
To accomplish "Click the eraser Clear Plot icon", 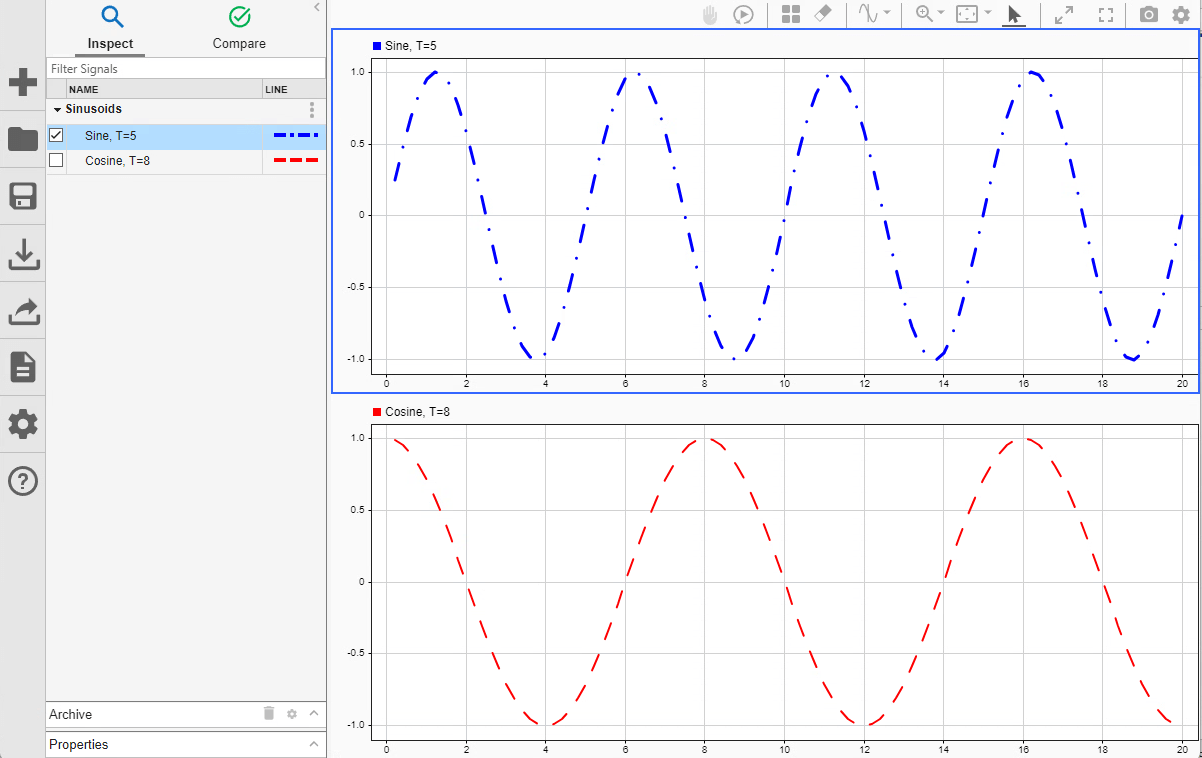I will point(821,14).
